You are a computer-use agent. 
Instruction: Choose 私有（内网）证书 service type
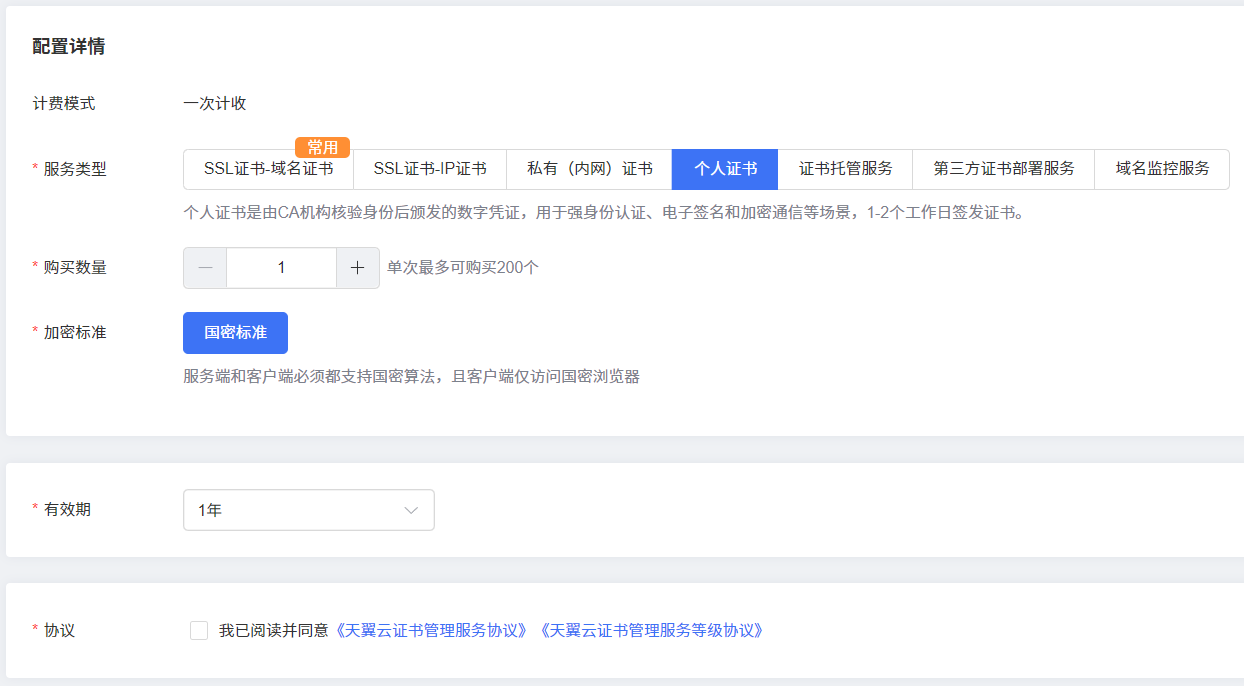[589, 169]
